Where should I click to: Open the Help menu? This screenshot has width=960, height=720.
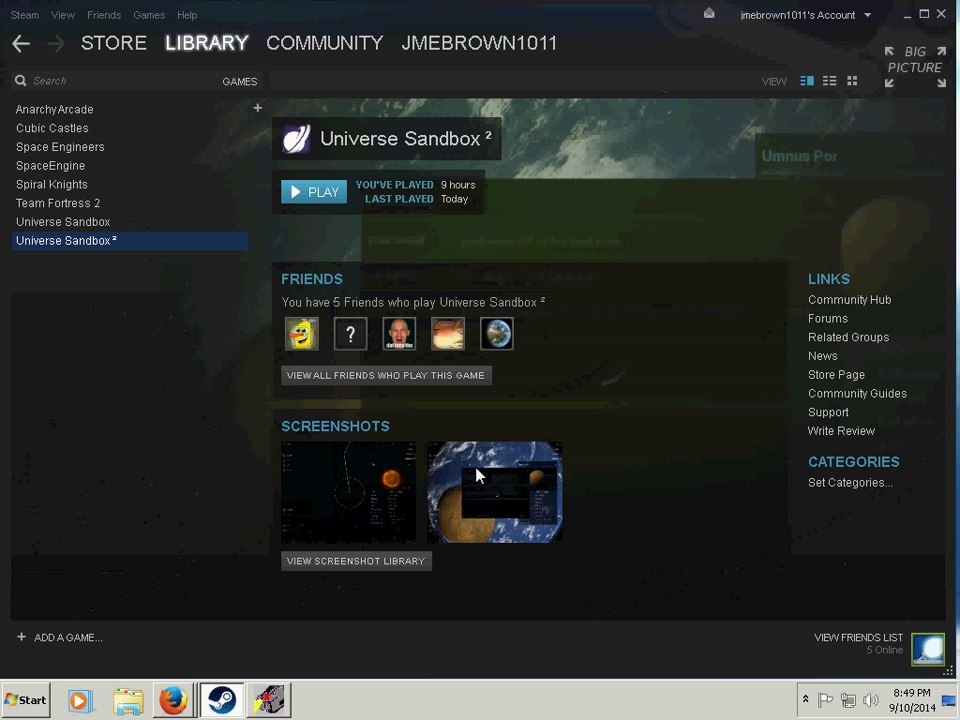(187, 15)
